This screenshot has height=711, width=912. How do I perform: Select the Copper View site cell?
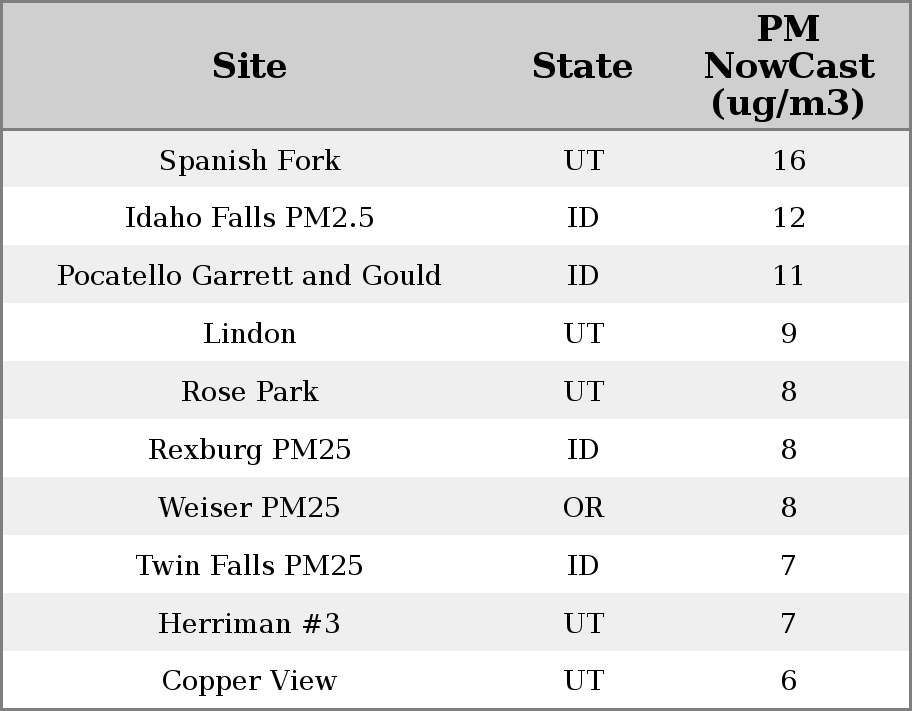pos(249,681)
